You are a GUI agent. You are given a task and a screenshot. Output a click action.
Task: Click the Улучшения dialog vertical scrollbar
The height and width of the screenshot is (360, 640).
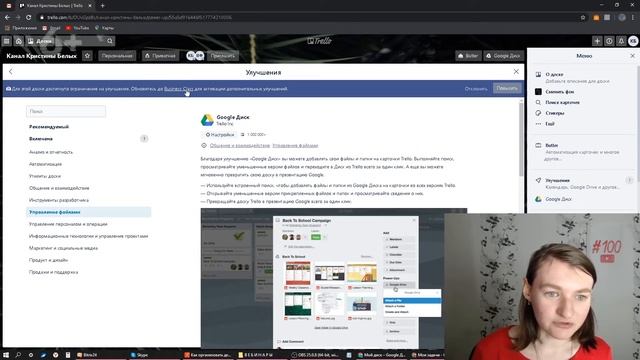point(521,139)
